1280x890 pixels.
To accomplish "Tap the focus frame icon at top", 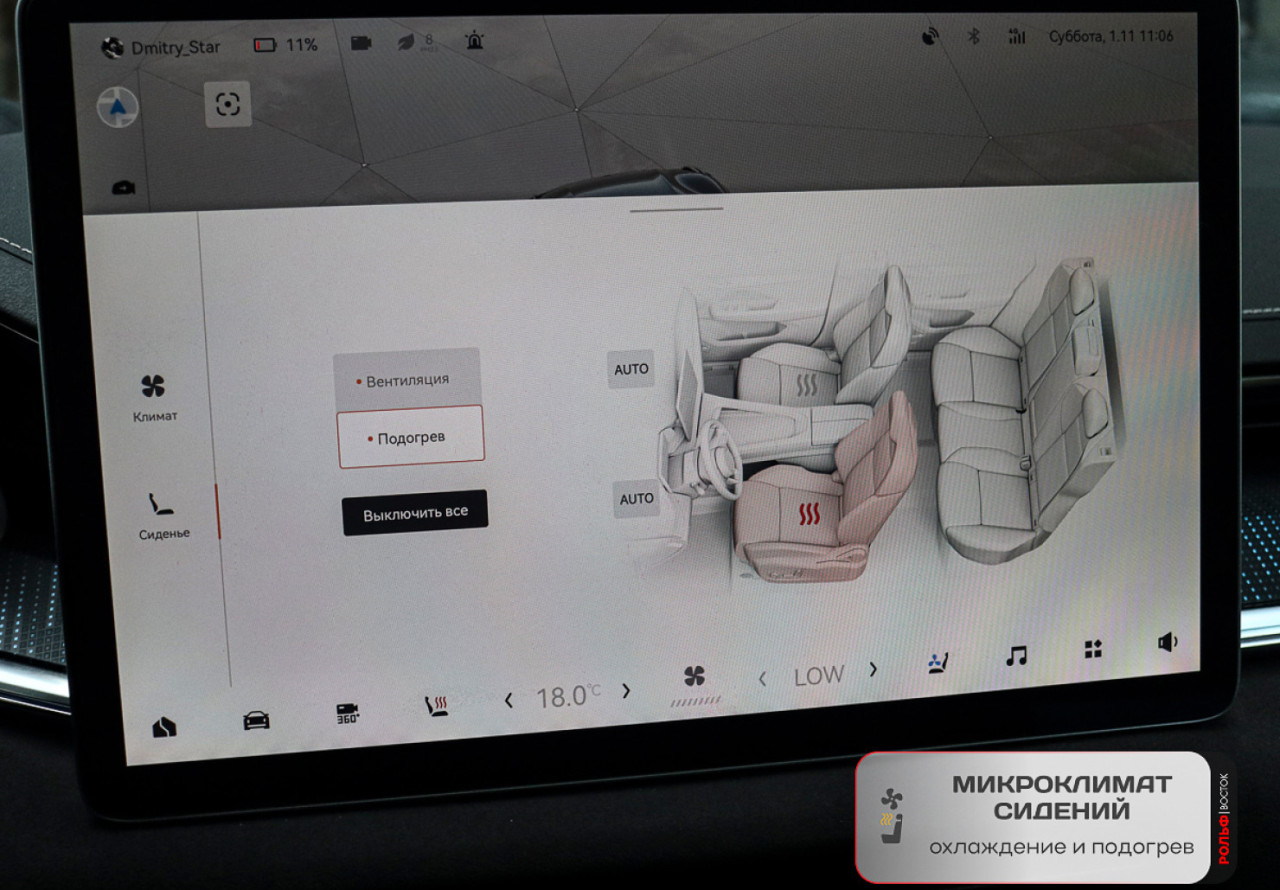I will pos(228,104).
